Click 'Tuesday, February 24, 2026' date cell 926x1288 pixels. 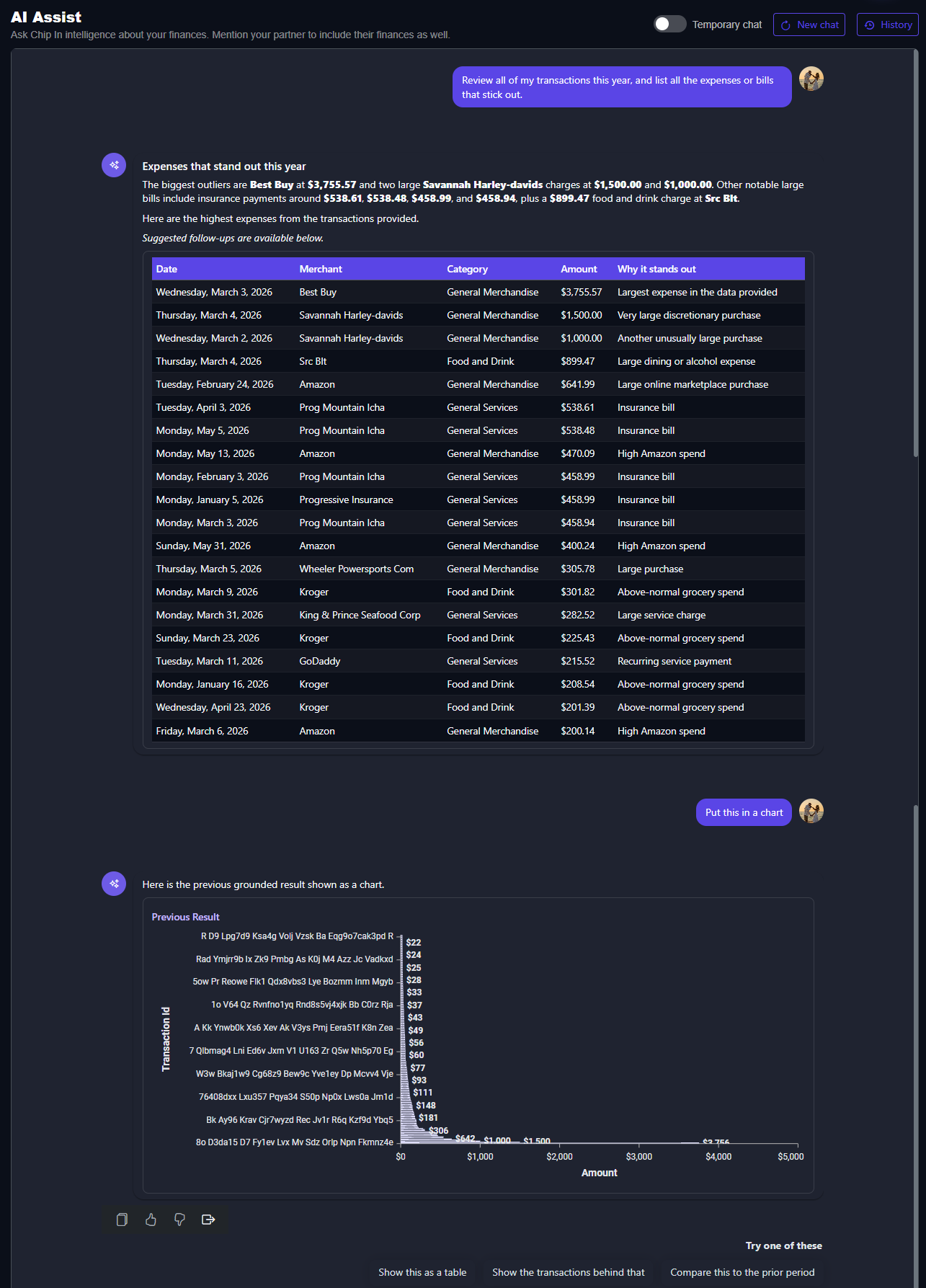215,384
